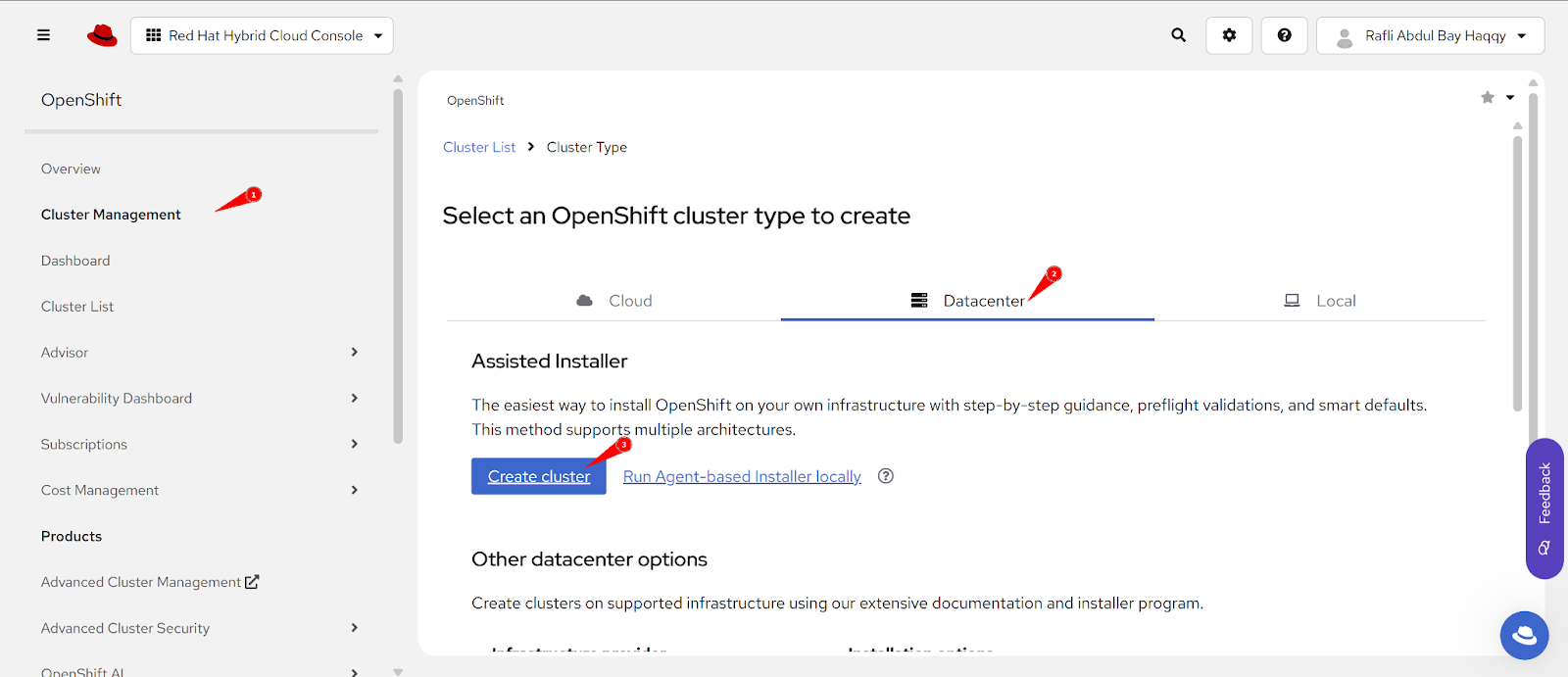This screenshot has width=1568, height=677.
Task: Open Rafli Abdul Bay Haqqy user menu
Action: tap(1431, 35)
